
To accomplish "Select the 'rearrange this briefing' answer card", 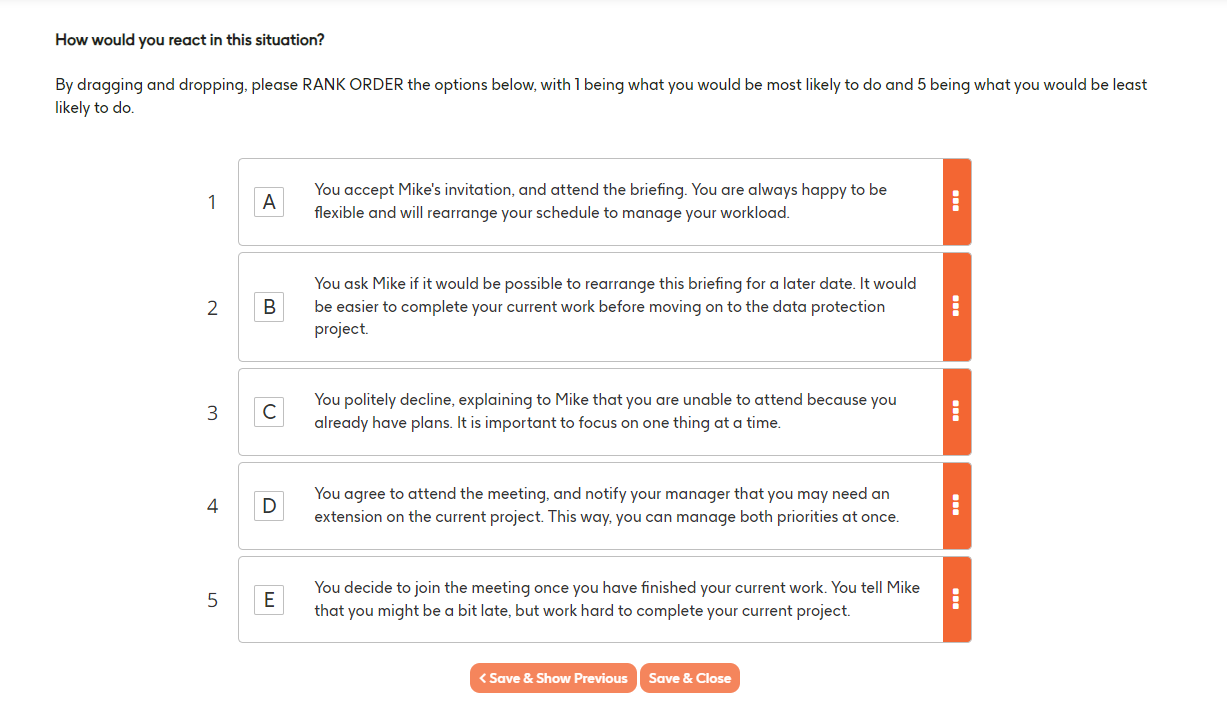I will (x=600, y=307).
